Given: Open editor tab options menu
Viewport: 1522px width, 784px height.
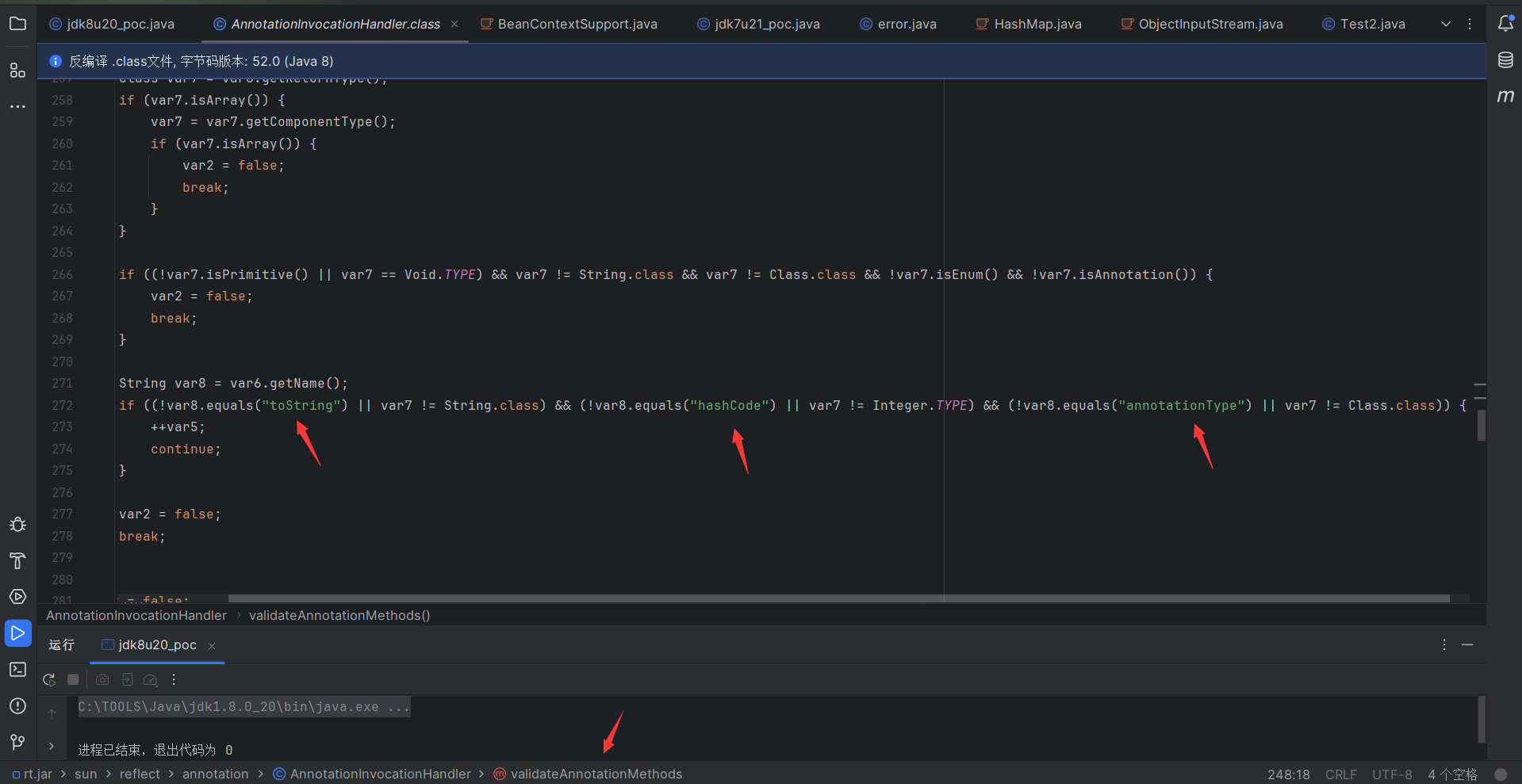Looking at the screenshot, I should click(x=1470, y=24).
